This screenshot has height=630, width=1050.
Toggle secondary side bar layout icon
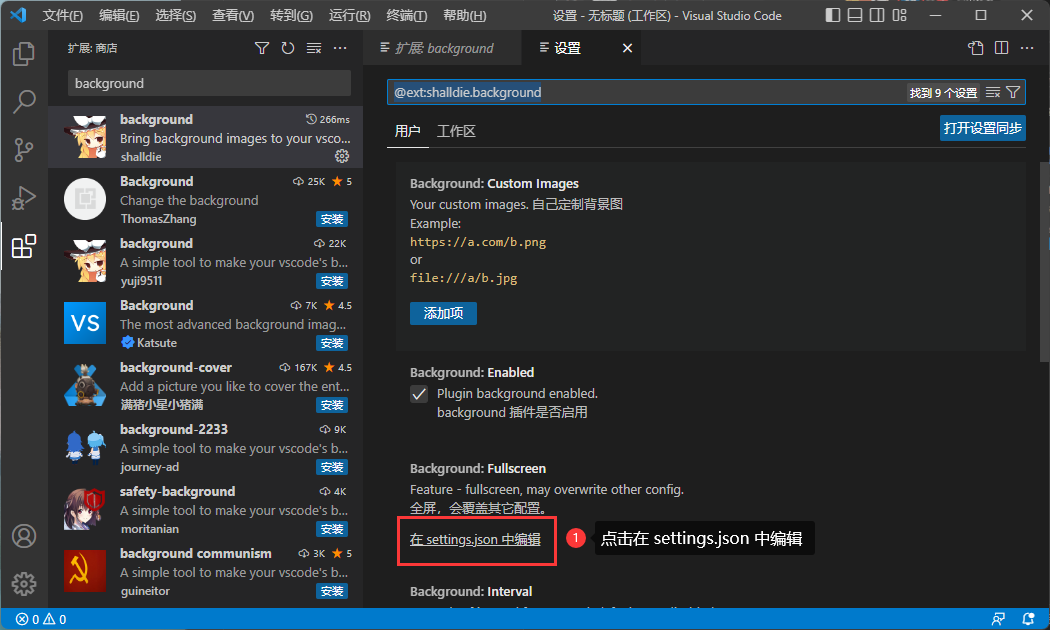click(877, 15)
